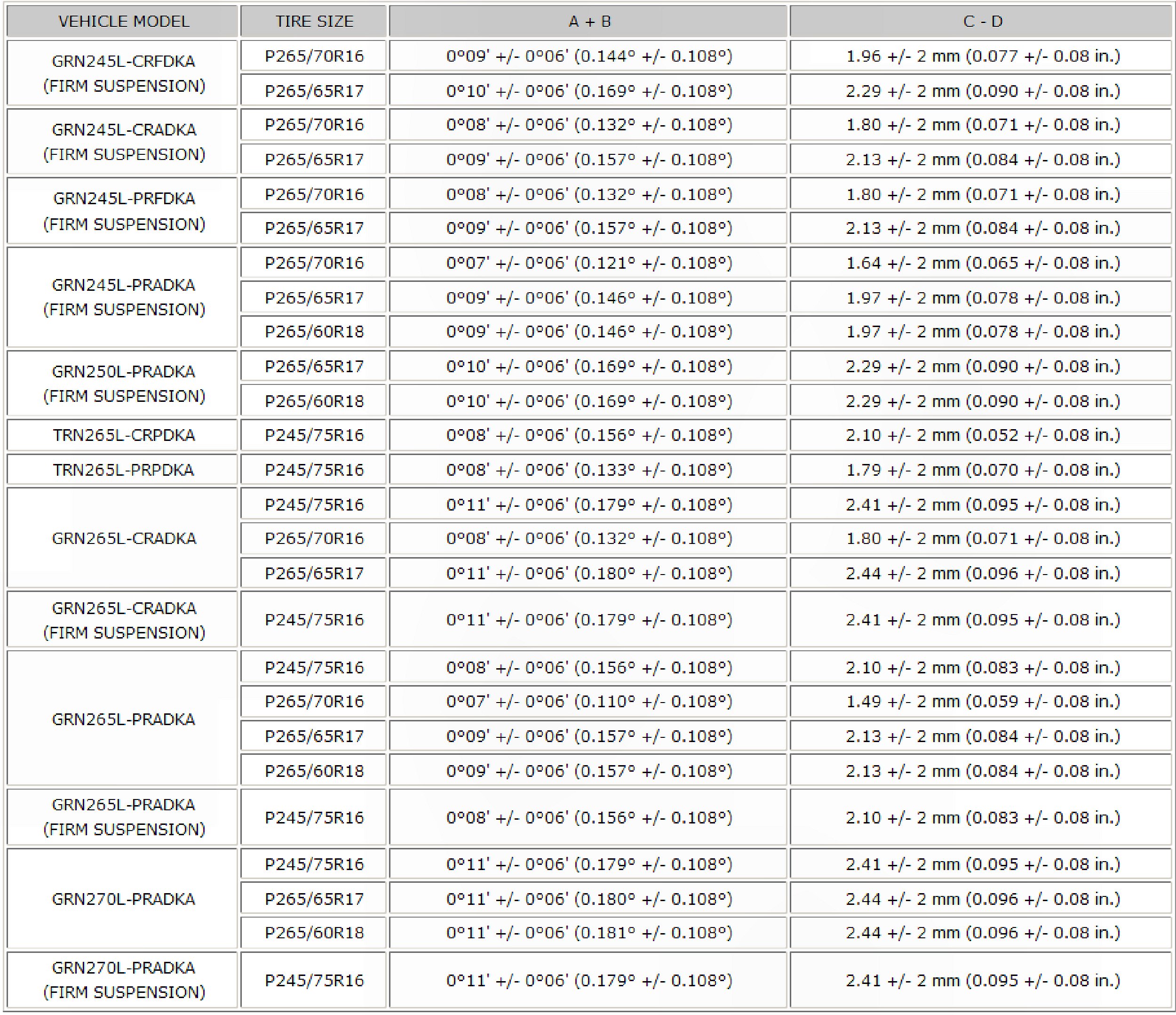Click the 1.79 mm (0.070 in.) cell

(983, 470)
